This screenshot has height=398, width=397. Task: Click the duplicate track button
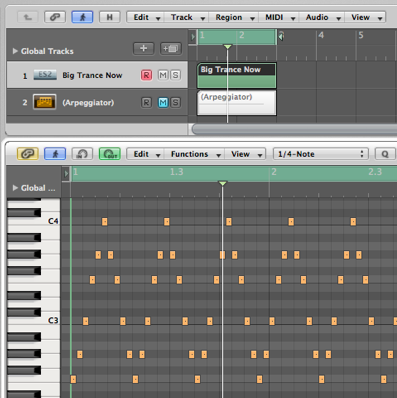pyautogui.click(x=170, y=48)
